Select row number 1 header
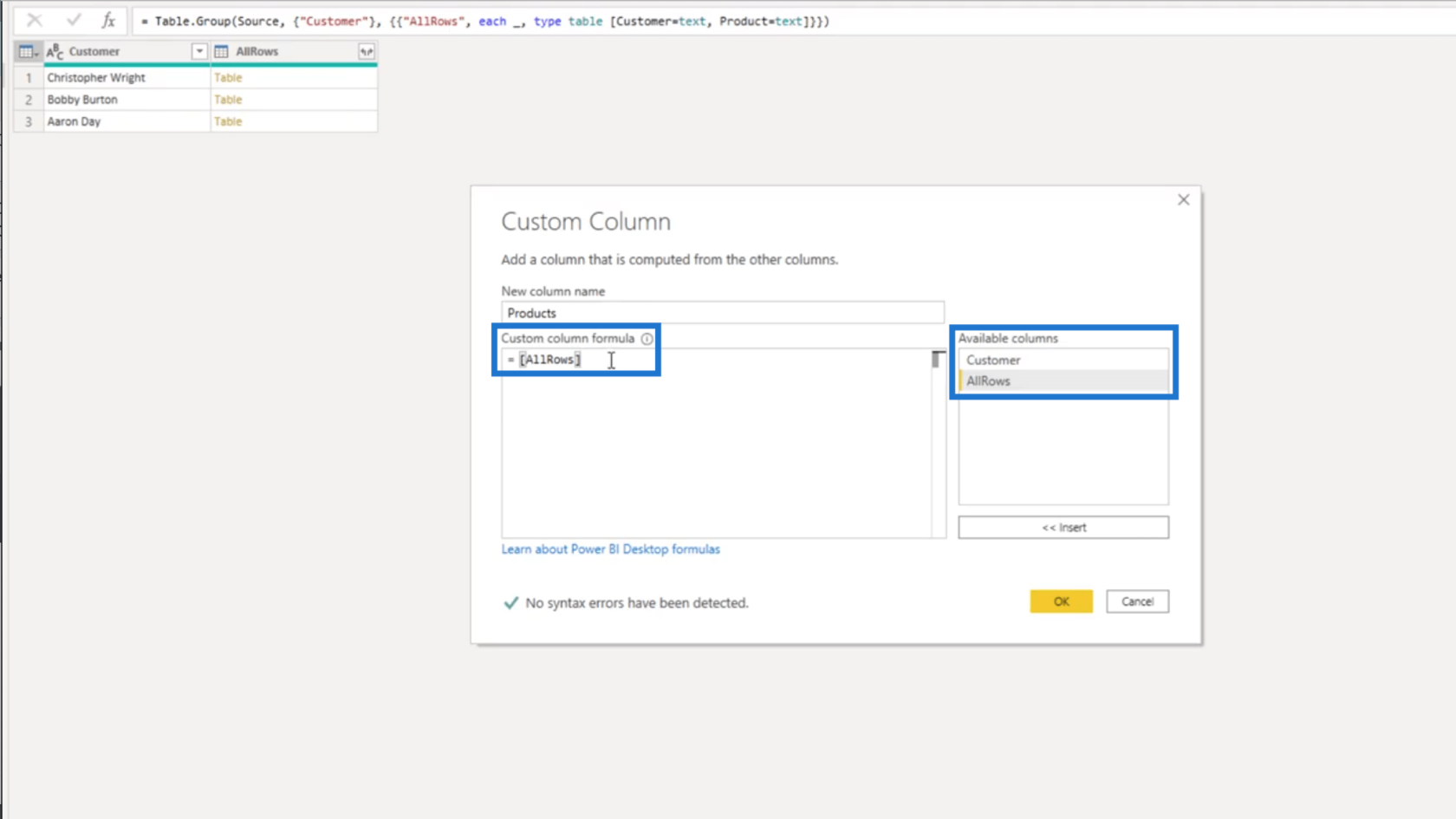The width and height of the screenshot is (1456, 819). [x=29, y=77]
